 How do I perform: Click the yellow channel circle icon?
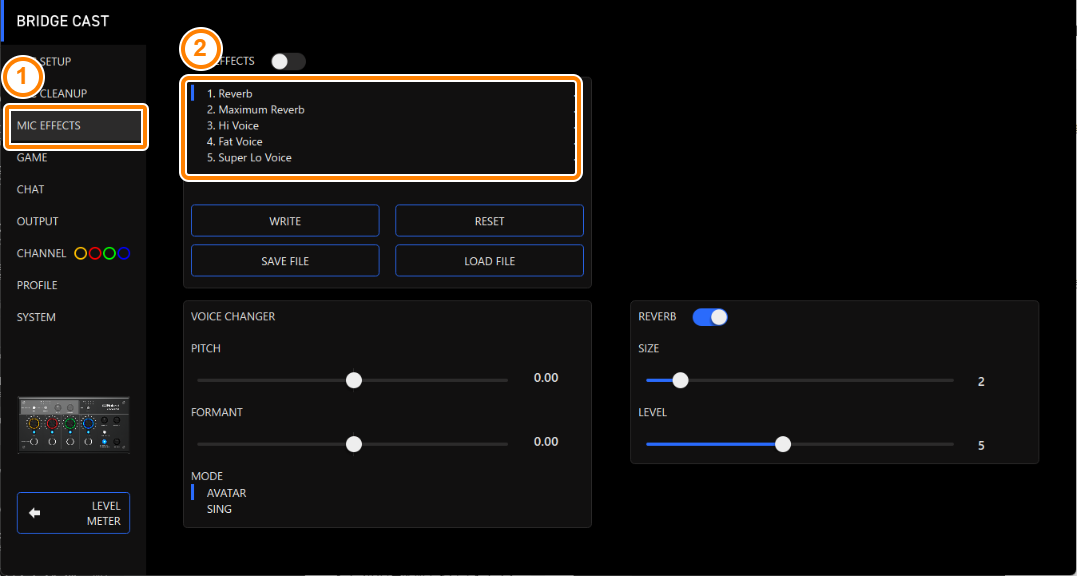[x=80, y=254]
